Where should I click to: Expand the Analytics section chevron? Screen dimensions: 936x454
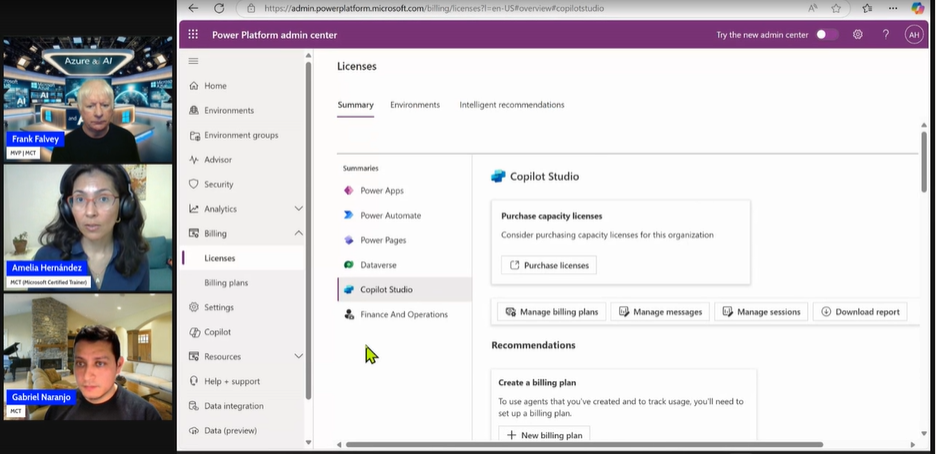click(298, 209)
